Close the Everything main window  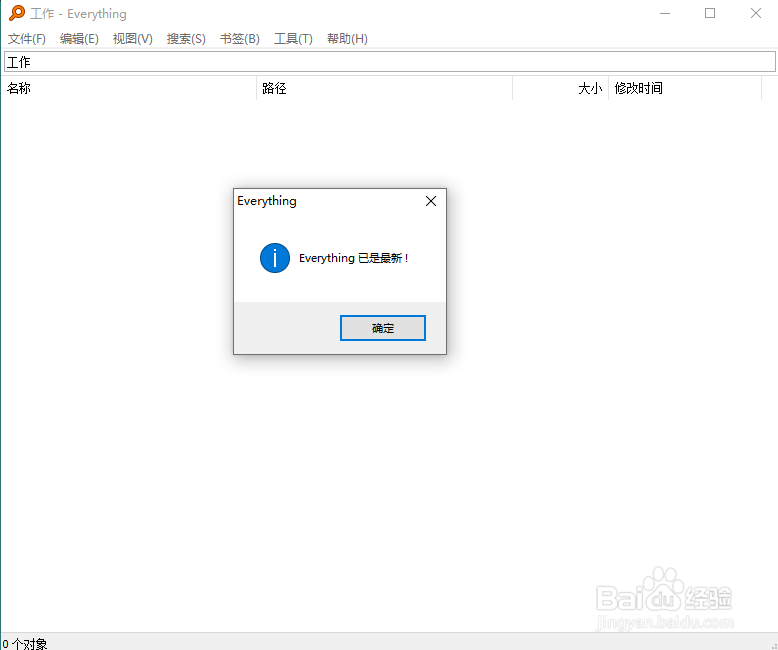click(x=756, y=13)
